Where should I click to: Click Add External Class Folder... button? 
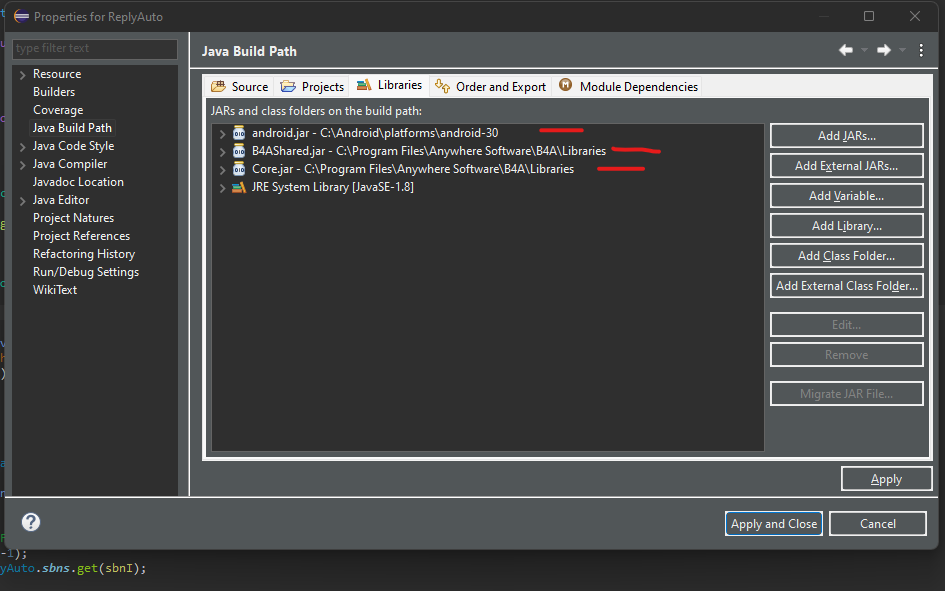point(846,286)
